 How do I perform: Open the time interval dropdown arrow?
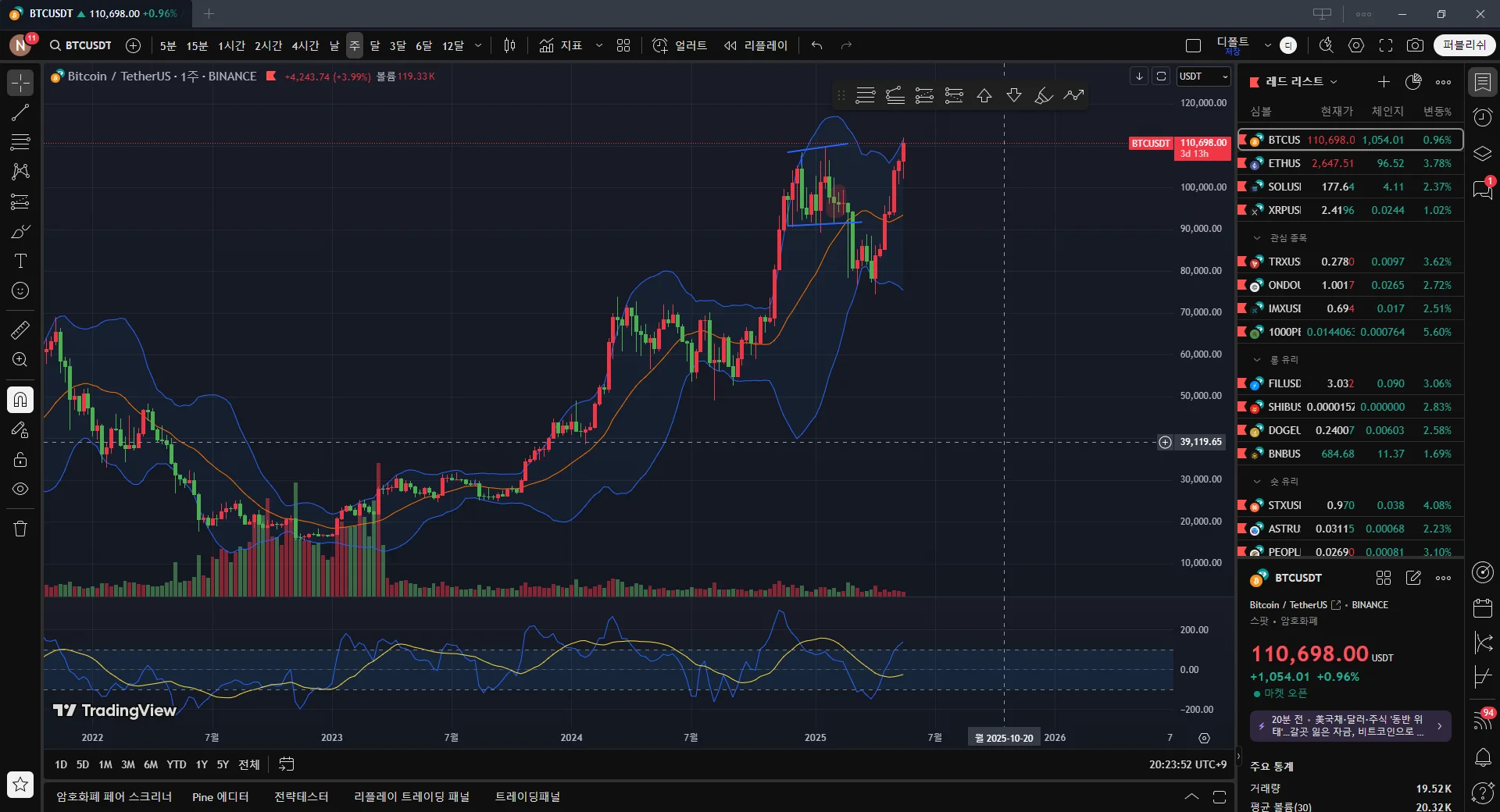(478, 45)
